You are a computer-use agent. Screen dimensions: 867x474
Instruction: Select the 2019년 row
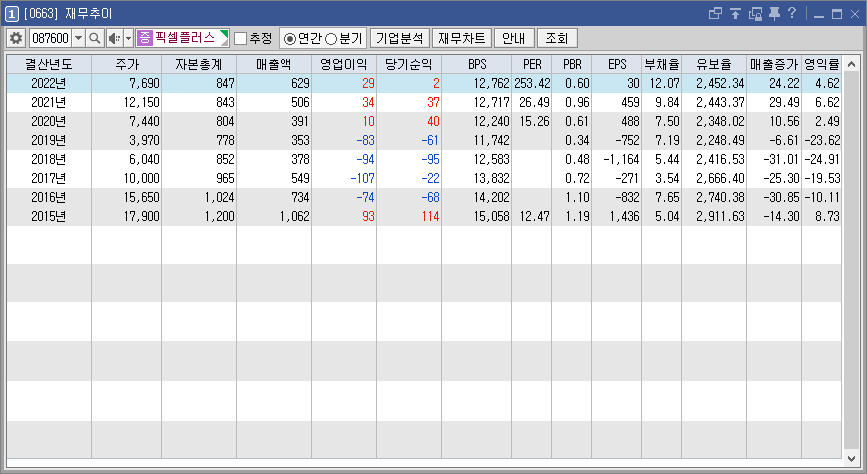coord(424,140)
